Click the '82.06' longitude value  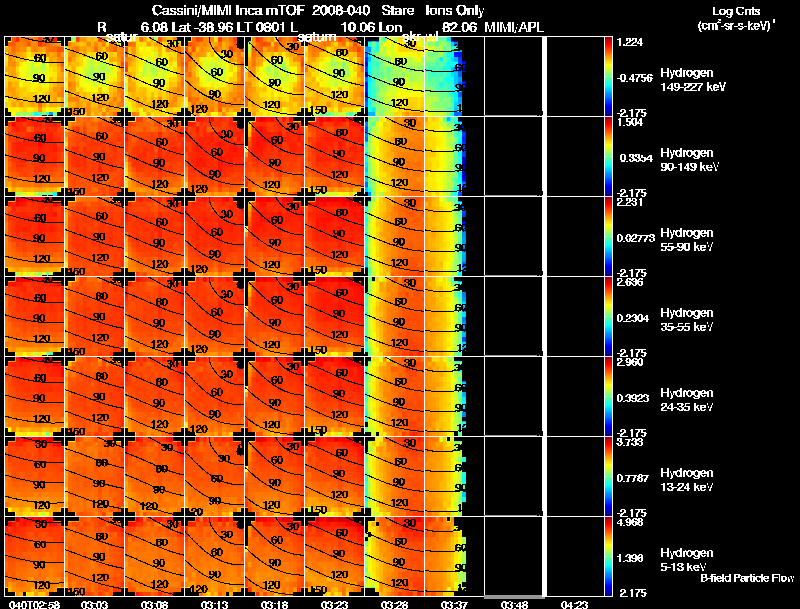coord(459,28)
